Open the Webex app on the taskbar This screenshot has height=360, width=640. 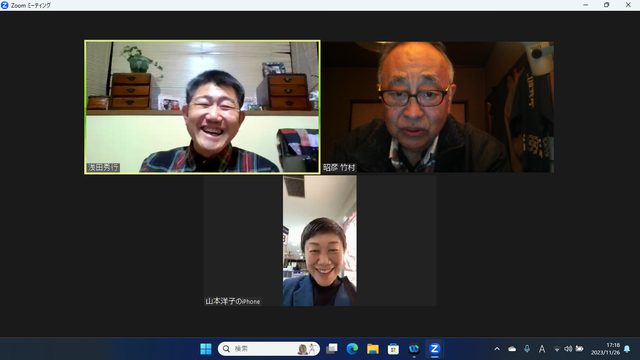point(414,349)
